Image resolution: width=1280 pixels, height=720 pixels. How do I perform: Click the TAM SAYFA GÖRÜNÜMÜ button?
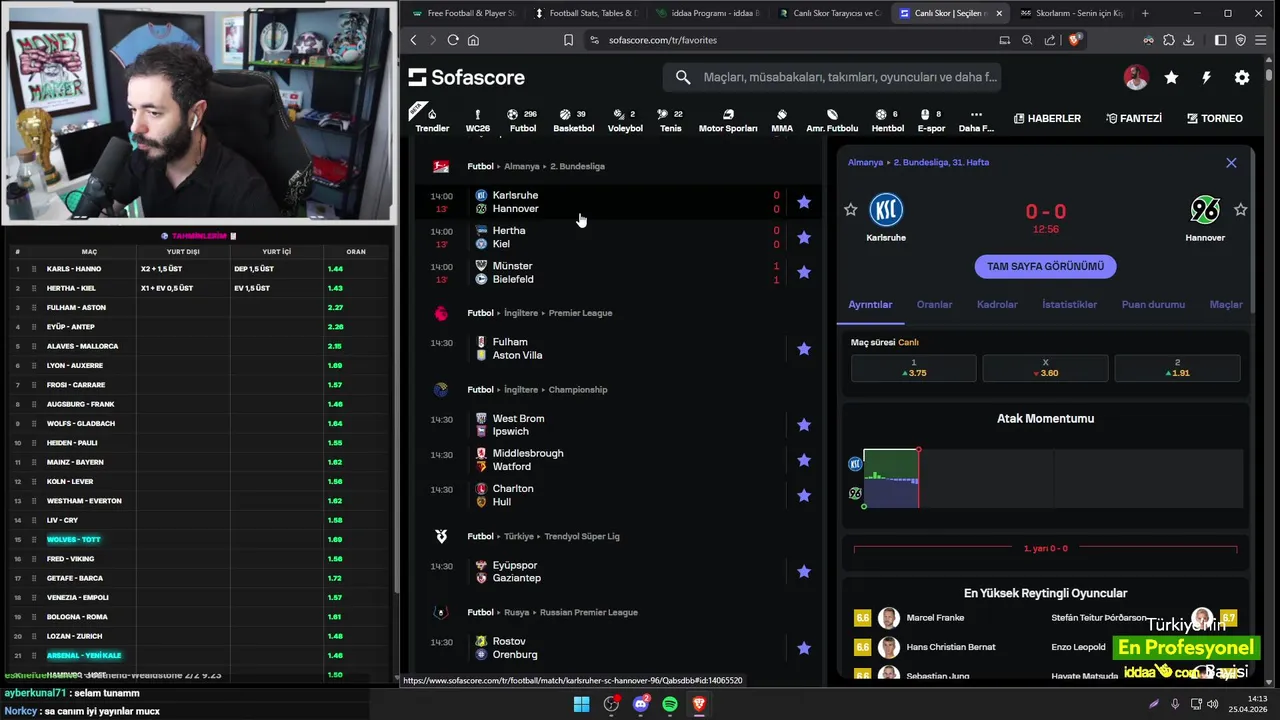[1045, 266]
